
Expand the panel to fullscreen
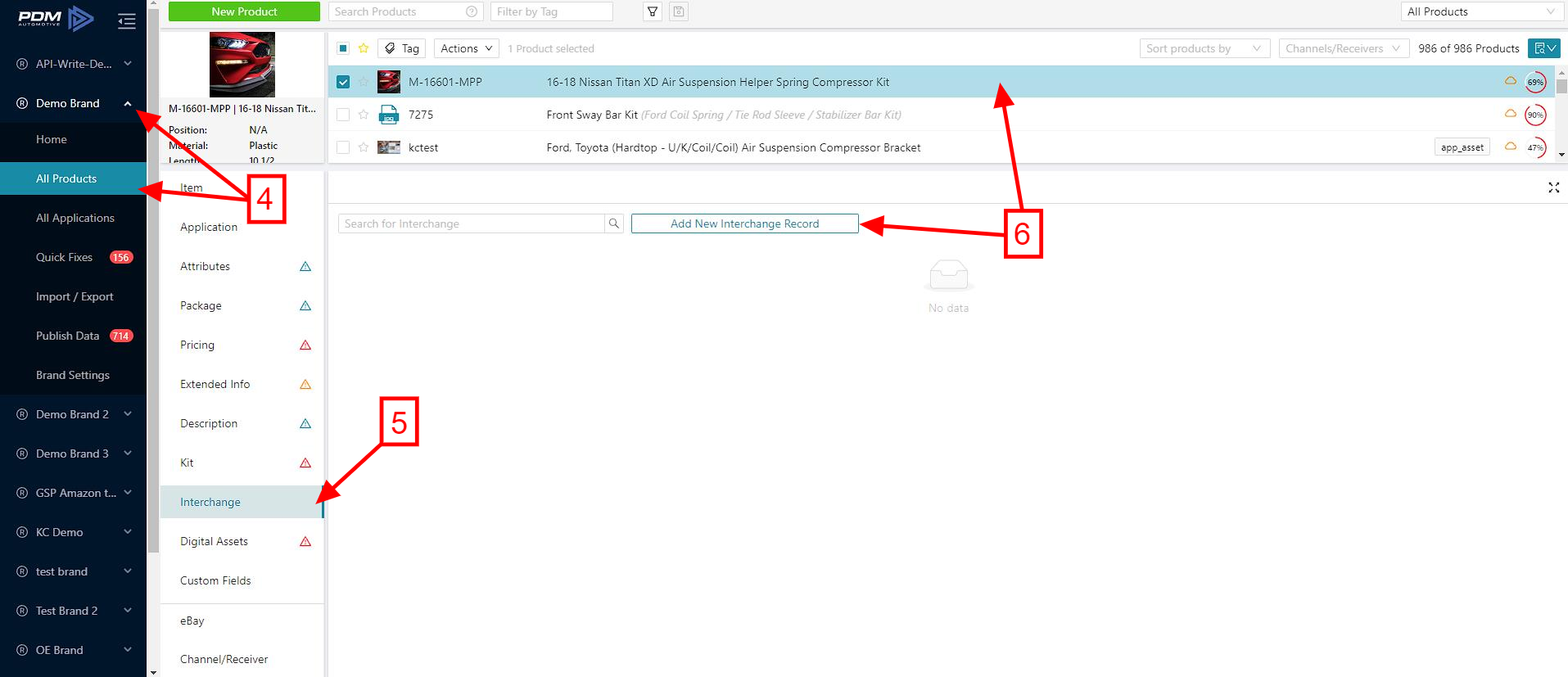pos(1553,187)
